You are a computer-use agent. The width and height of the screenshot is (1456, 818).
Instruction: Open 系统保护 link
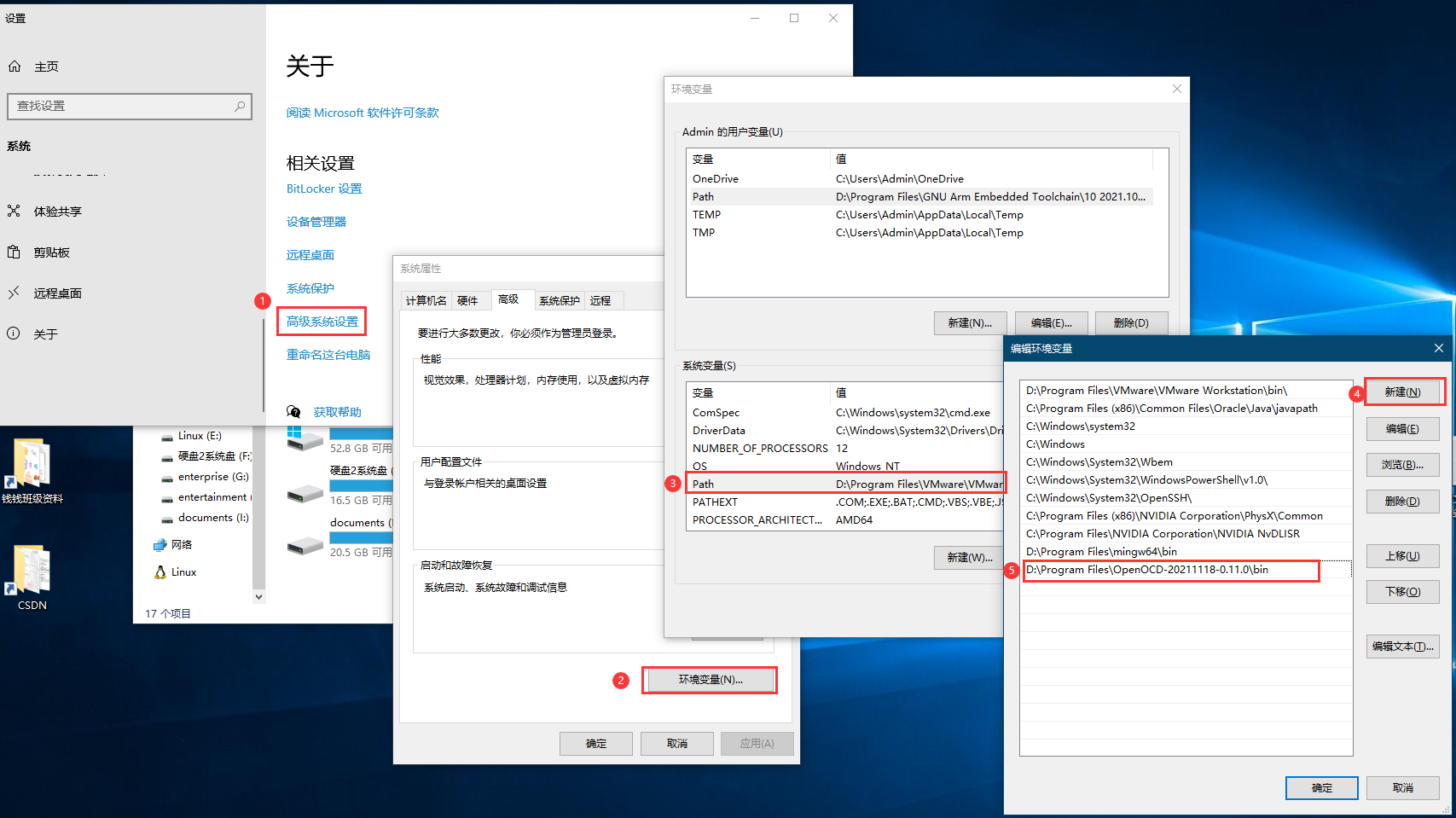[x=310, y=288]
